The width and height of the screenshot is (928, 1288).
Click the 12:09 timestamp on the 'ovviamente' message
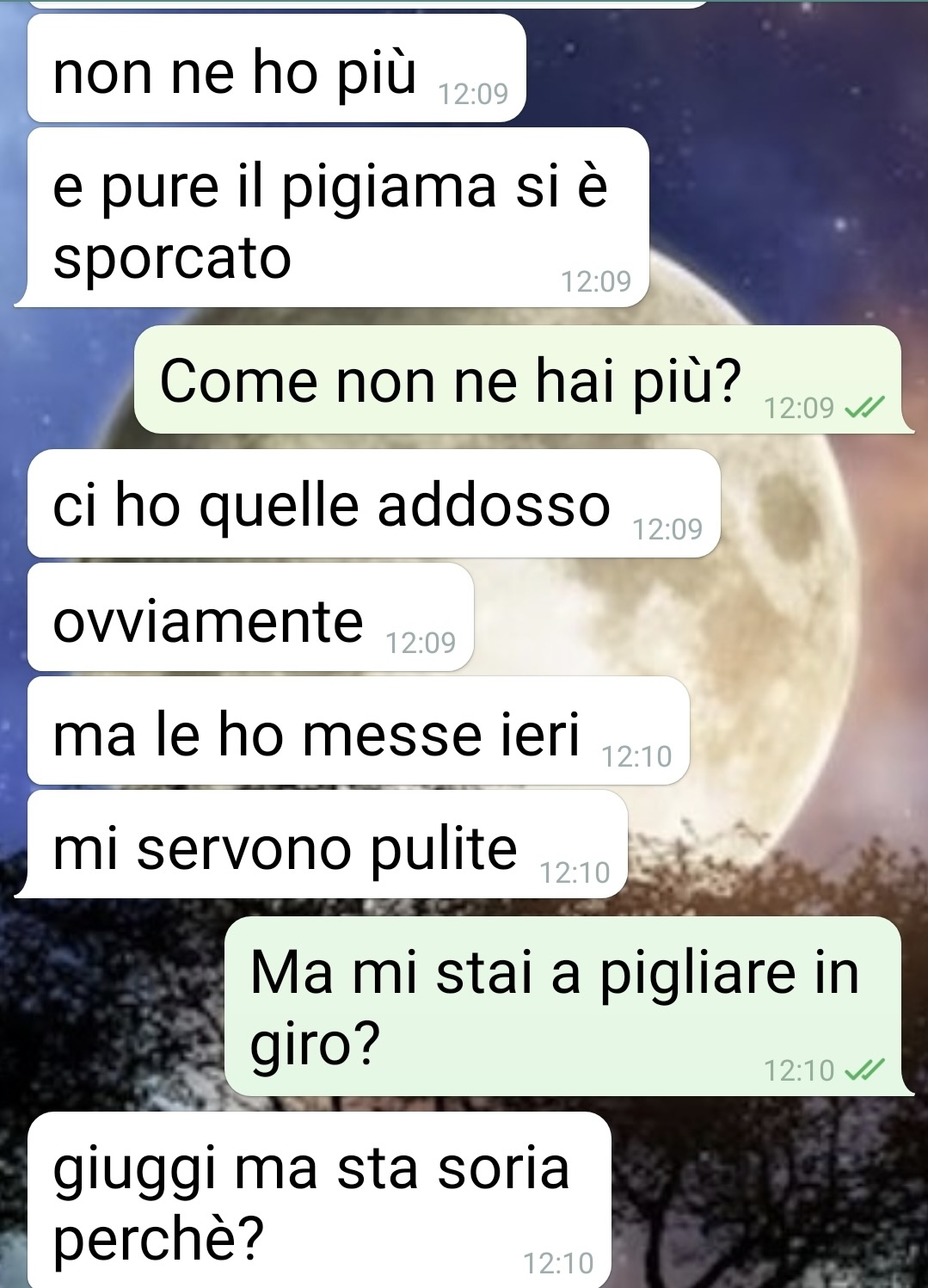click(x=421, y=643)
